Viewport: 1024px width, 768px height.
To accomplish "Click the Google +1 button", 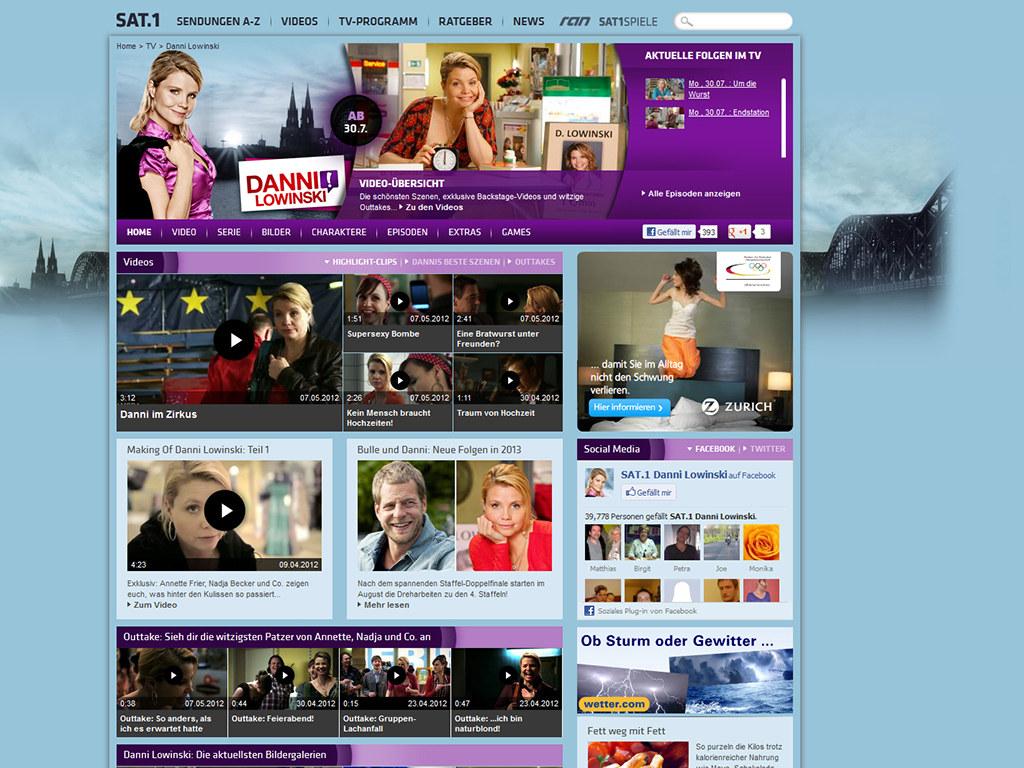I will [739, 232].
